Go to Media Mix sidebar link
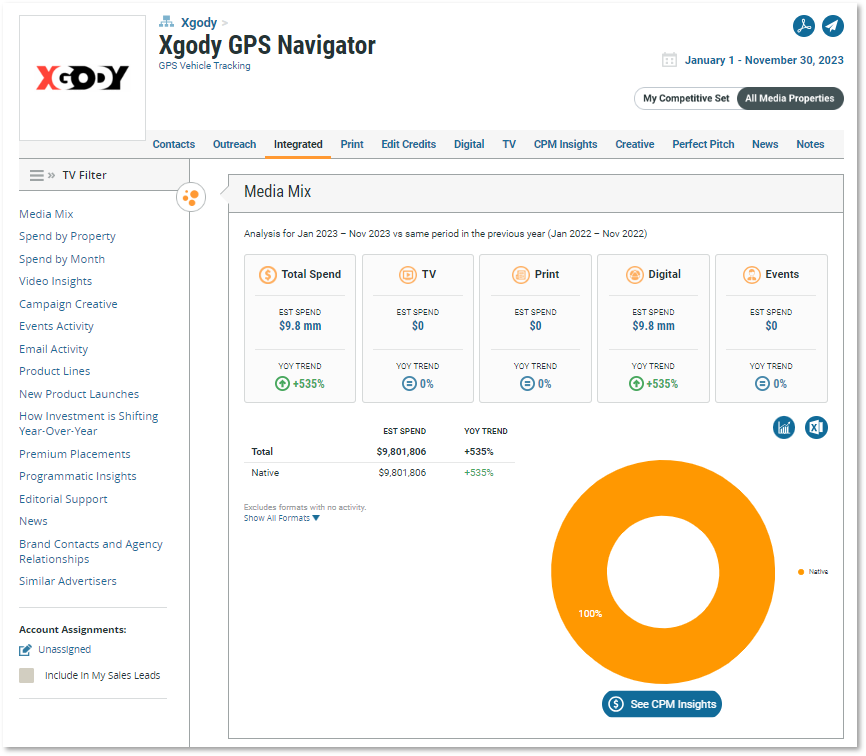The width and height of the screenshot is (866, 756). tap(46, 214)
